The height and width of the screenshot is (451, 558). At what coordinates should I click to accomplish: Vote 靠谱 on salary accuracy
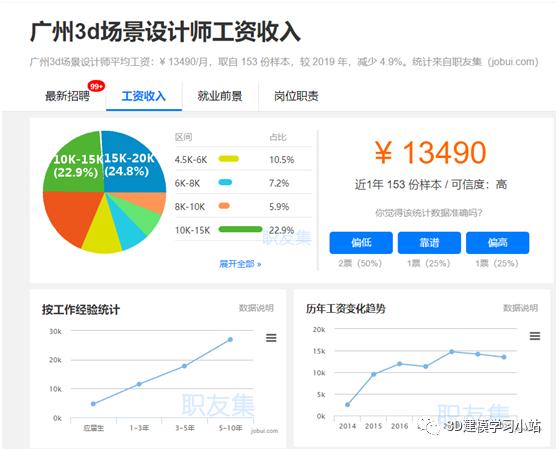[x=429, y=243]
